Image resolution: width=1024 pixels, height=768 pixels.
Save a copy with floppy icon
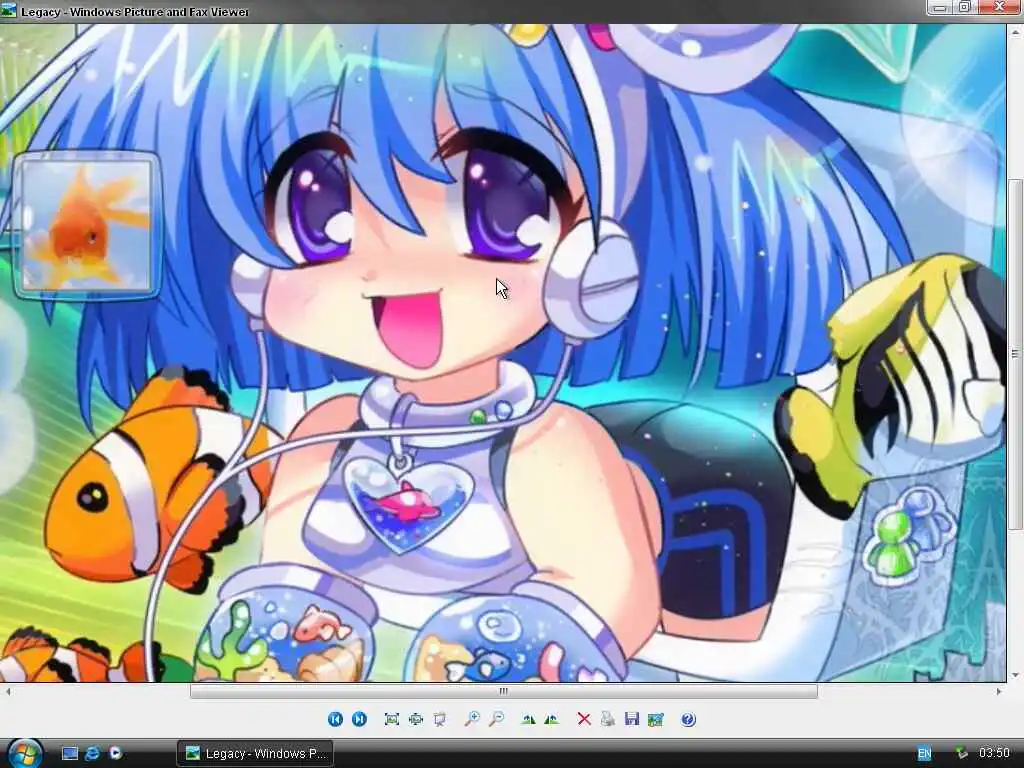(x=632, y=719)
